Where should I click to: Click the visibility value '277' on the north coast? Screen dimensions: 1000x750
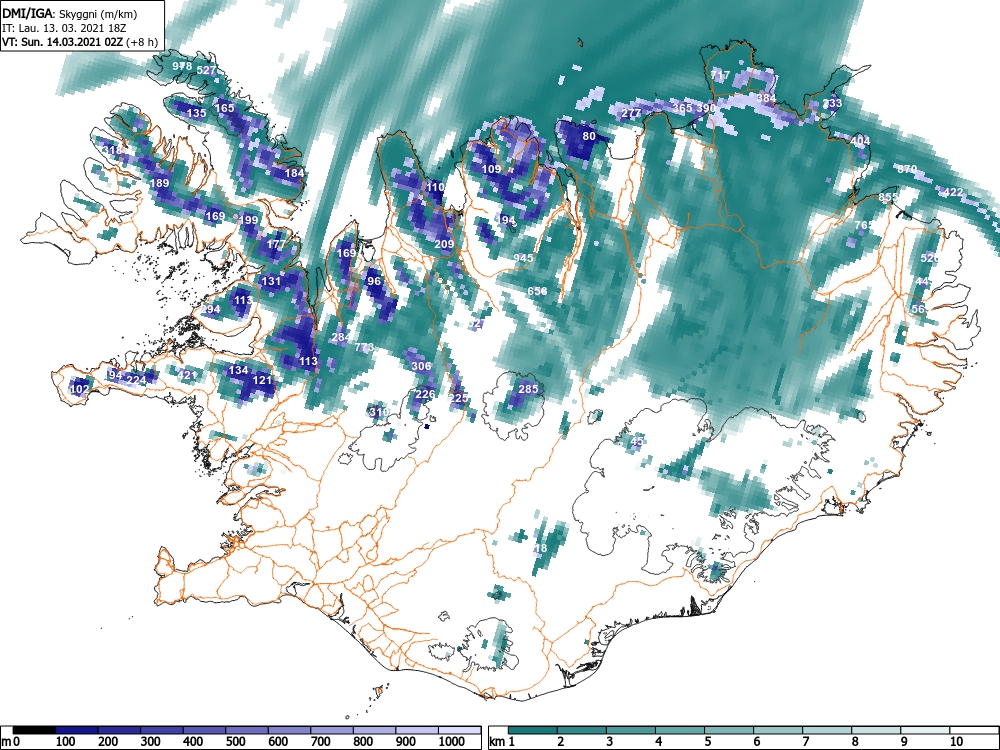(631, 113)
